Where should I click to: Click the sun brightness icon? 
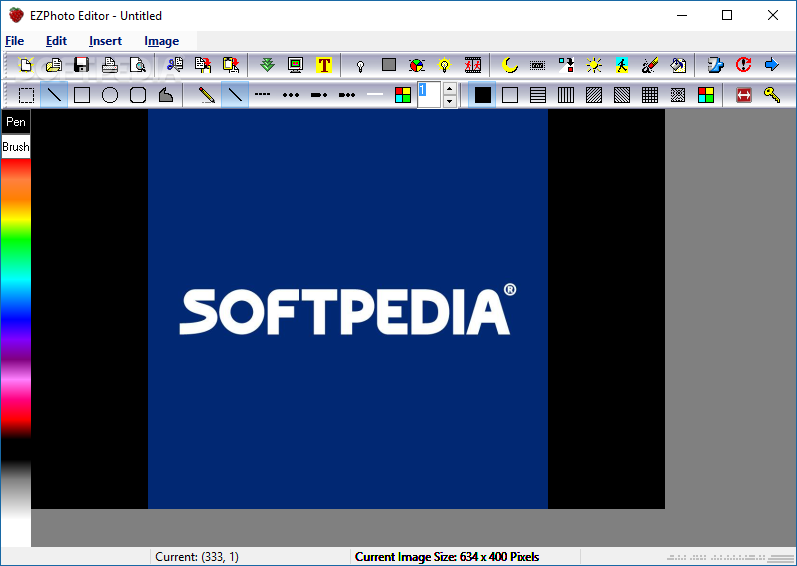click(x=594, y=65)
